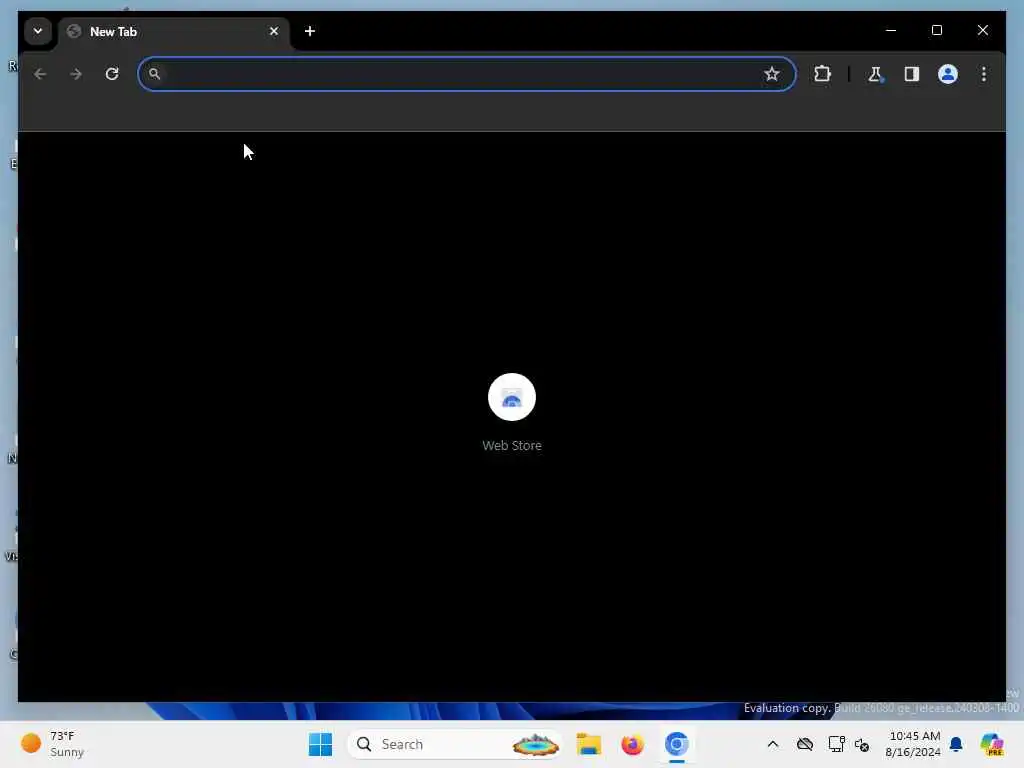Bookmark this tab with the star

click(x=772, y=74)
